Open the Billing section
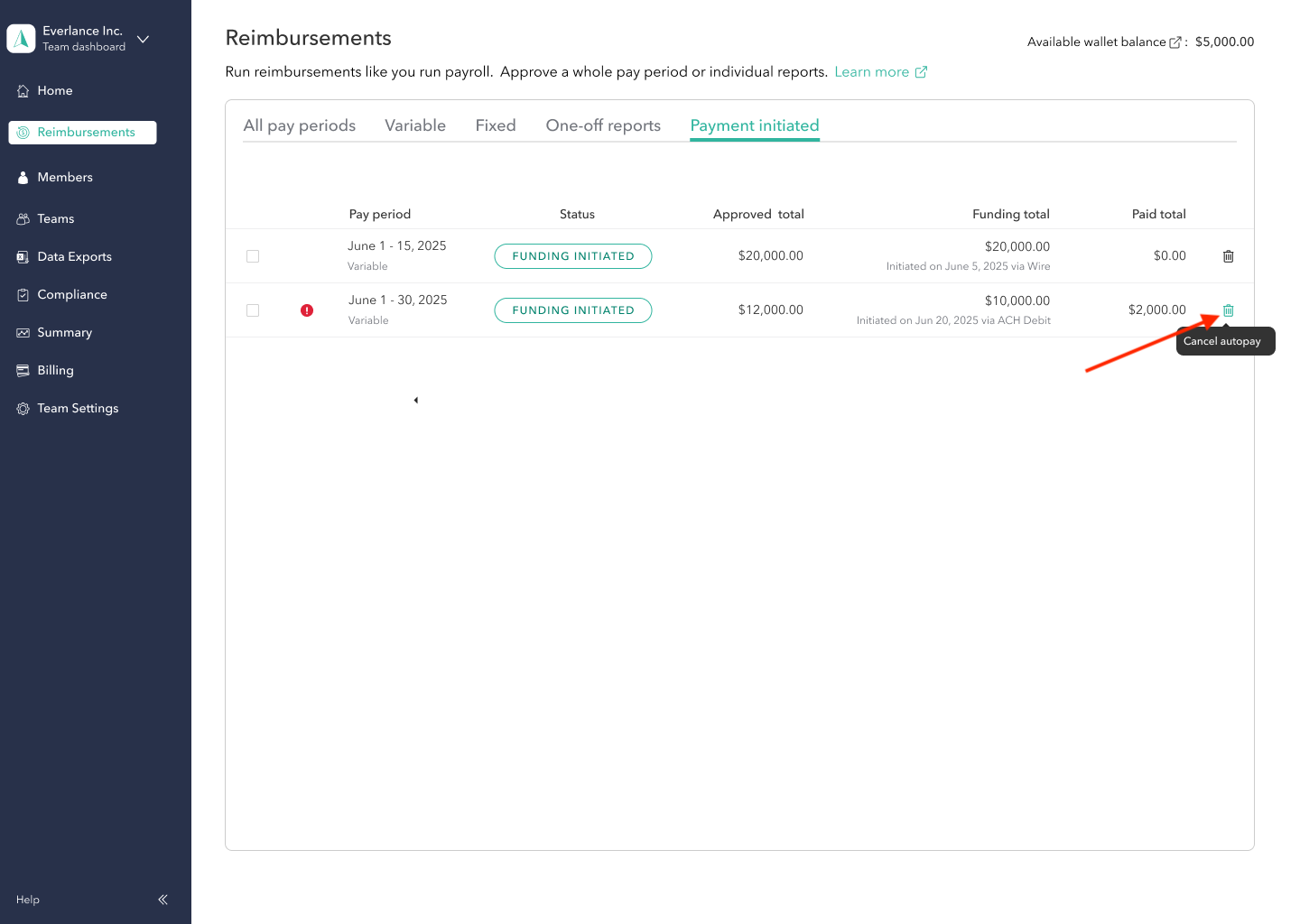Image resolution: width=1300 pixels, height=924 pixels. point(55,370)
